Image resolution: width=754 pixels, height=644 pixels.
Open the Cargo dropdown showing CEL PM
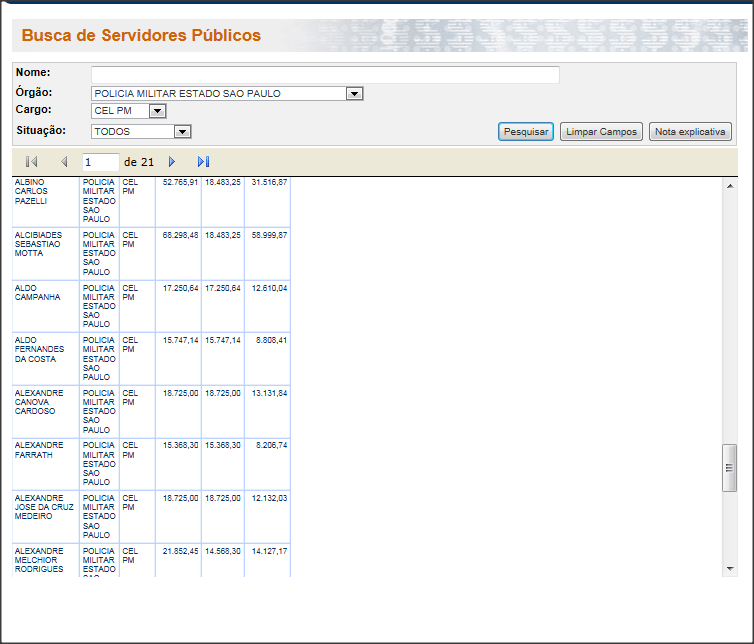[157, 111]
